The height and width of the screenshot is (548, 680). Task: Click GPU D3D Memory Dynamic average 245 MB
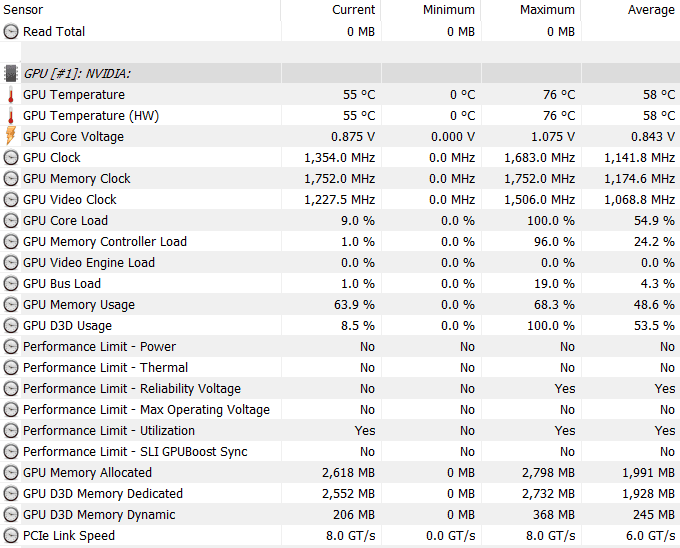pos(654,515)
